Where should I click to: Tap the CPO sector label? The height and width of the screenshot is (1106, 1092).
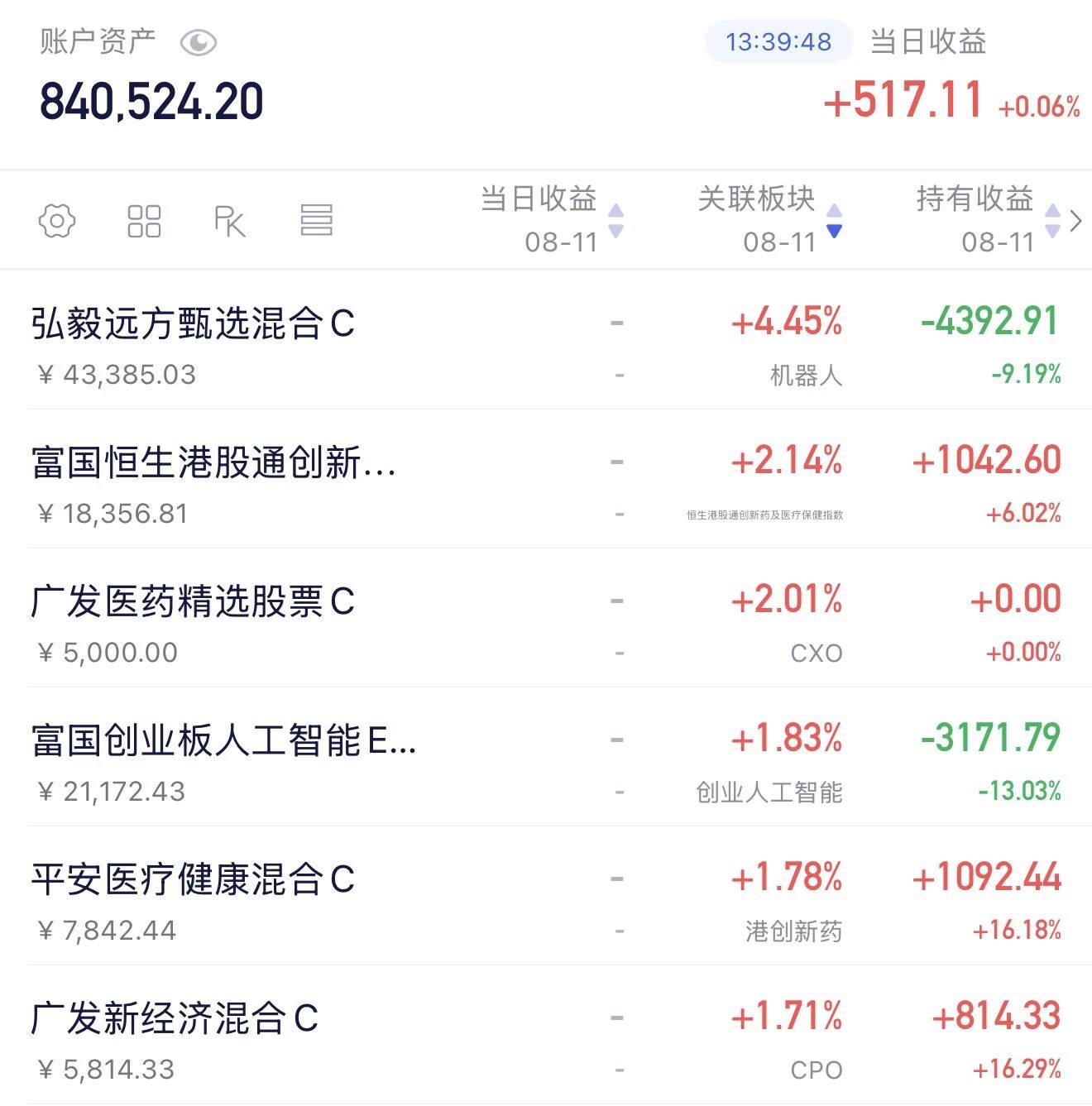coord(817,1070)
